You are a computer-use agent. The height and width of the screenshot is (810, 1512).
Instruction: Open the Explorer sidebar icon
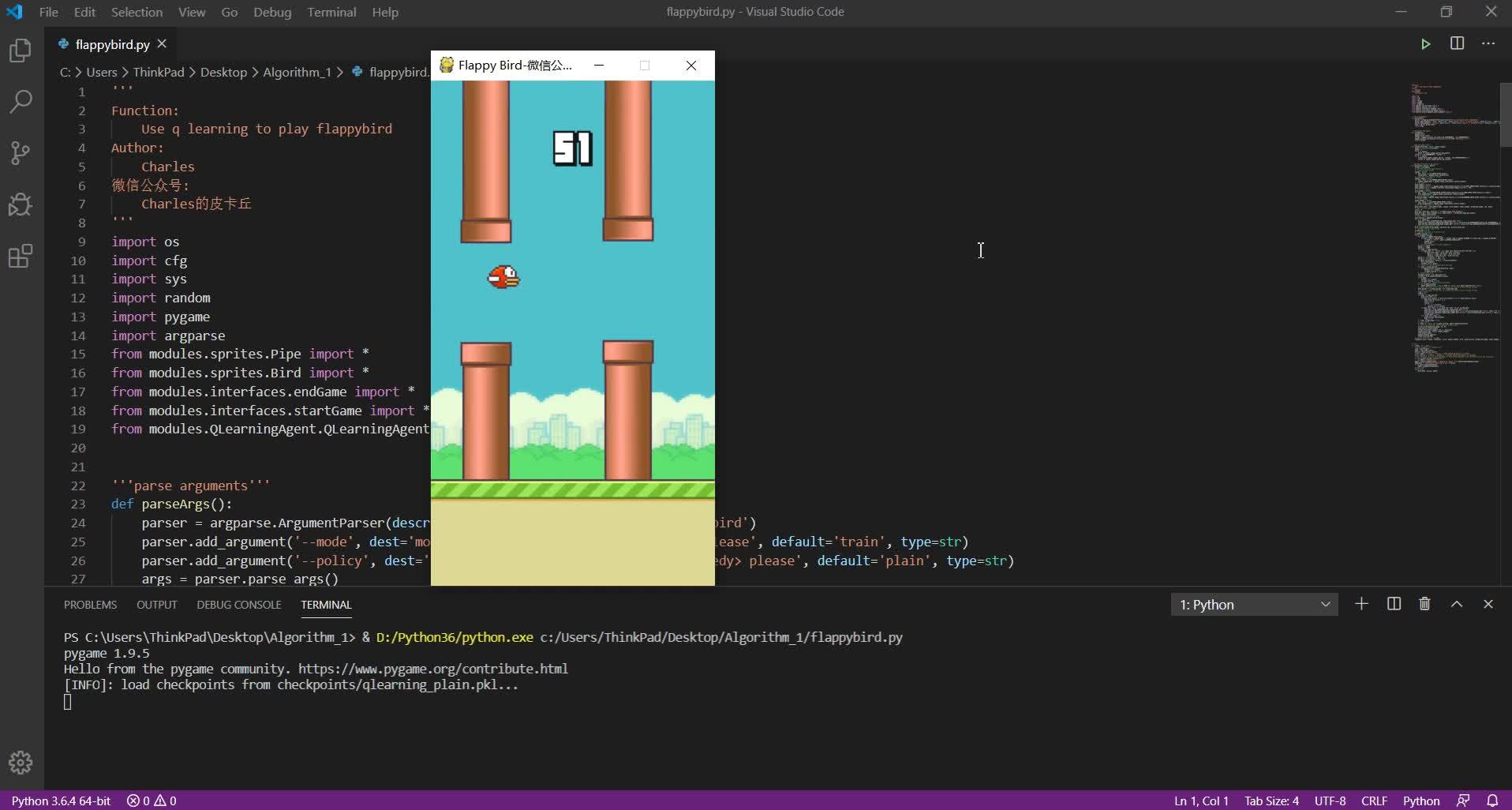pos(20,51)
